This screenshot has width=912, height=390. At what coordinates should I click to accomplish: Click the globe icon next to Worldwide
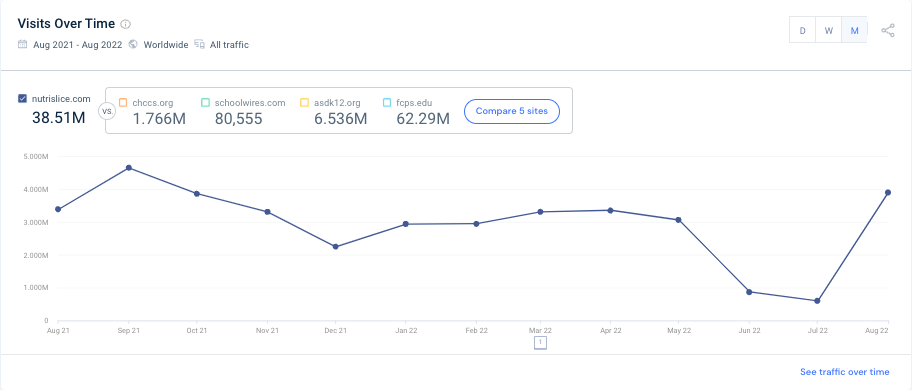click(133, 44)
